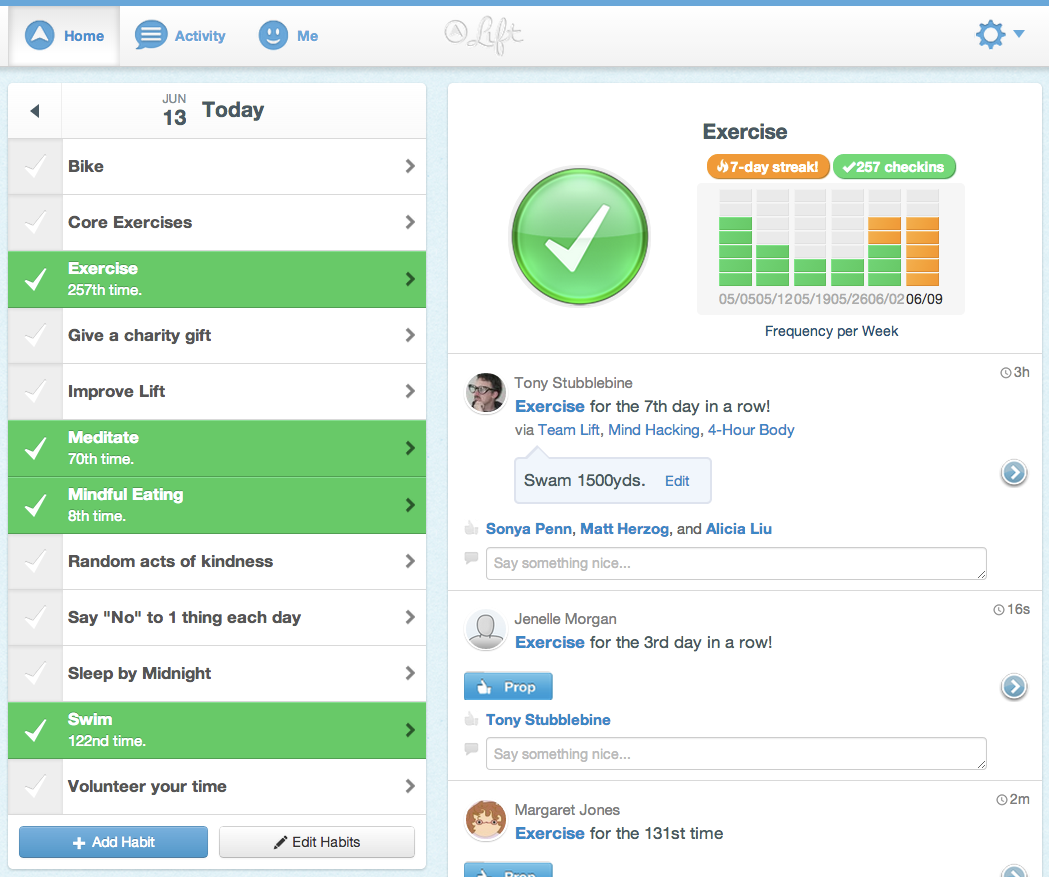Click comment field under Jenelle Morgan's post
This screenshot has height=877, width=1049.
(736, 754)
